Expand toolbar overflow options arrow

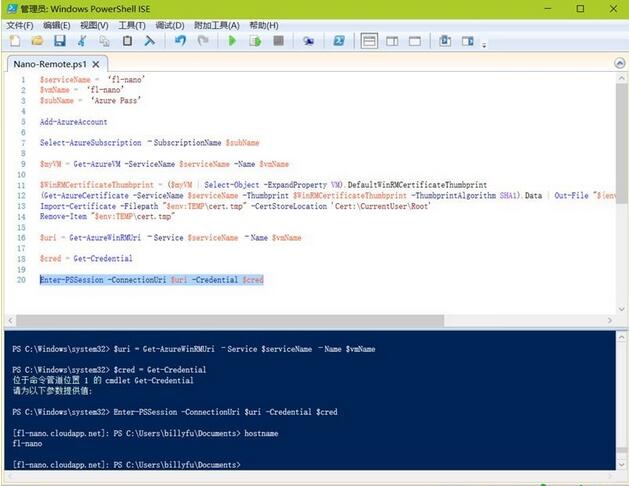484,45
